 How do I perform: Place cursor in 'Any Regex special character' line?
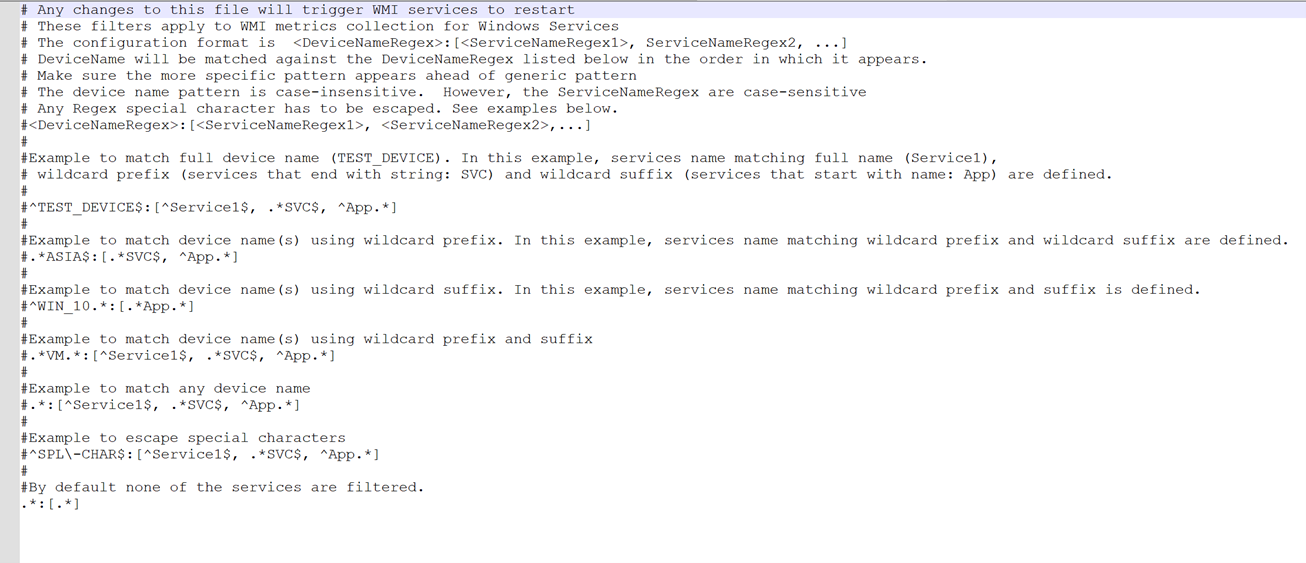pyautogui.click(x=320, y=108)
